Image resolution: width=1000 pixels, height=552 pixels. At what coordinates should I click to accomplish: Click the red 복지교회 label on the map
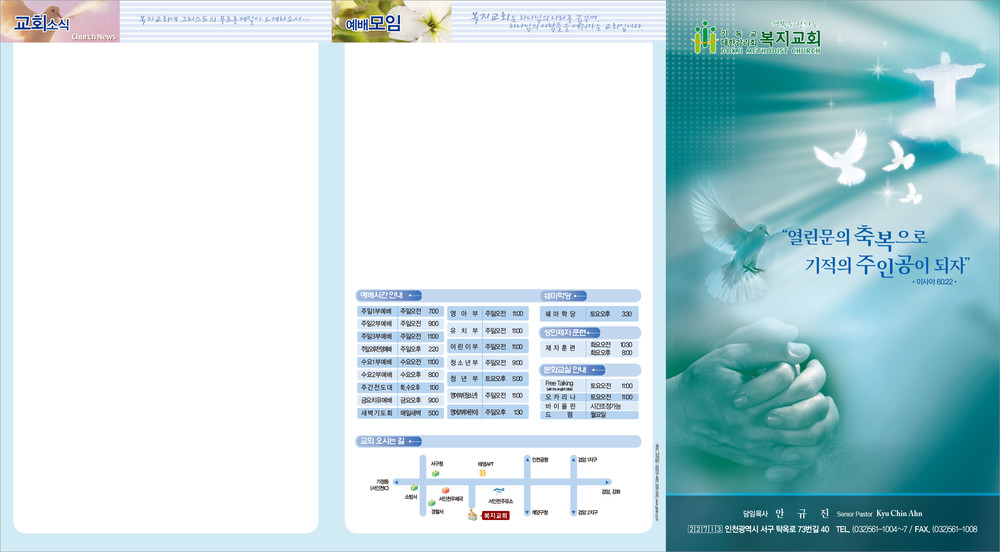[496, 516]
